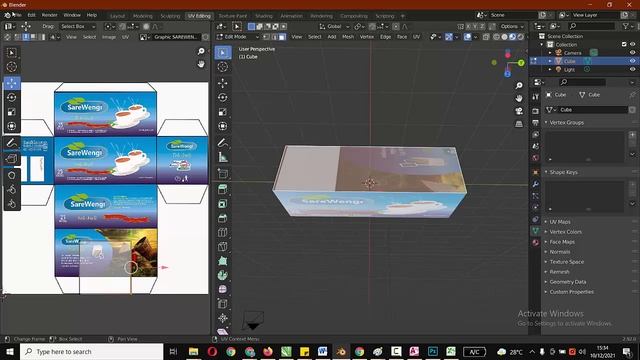Toggle Collection visibility eye icon
640x360 pixels.
click(x=632, y=44)
